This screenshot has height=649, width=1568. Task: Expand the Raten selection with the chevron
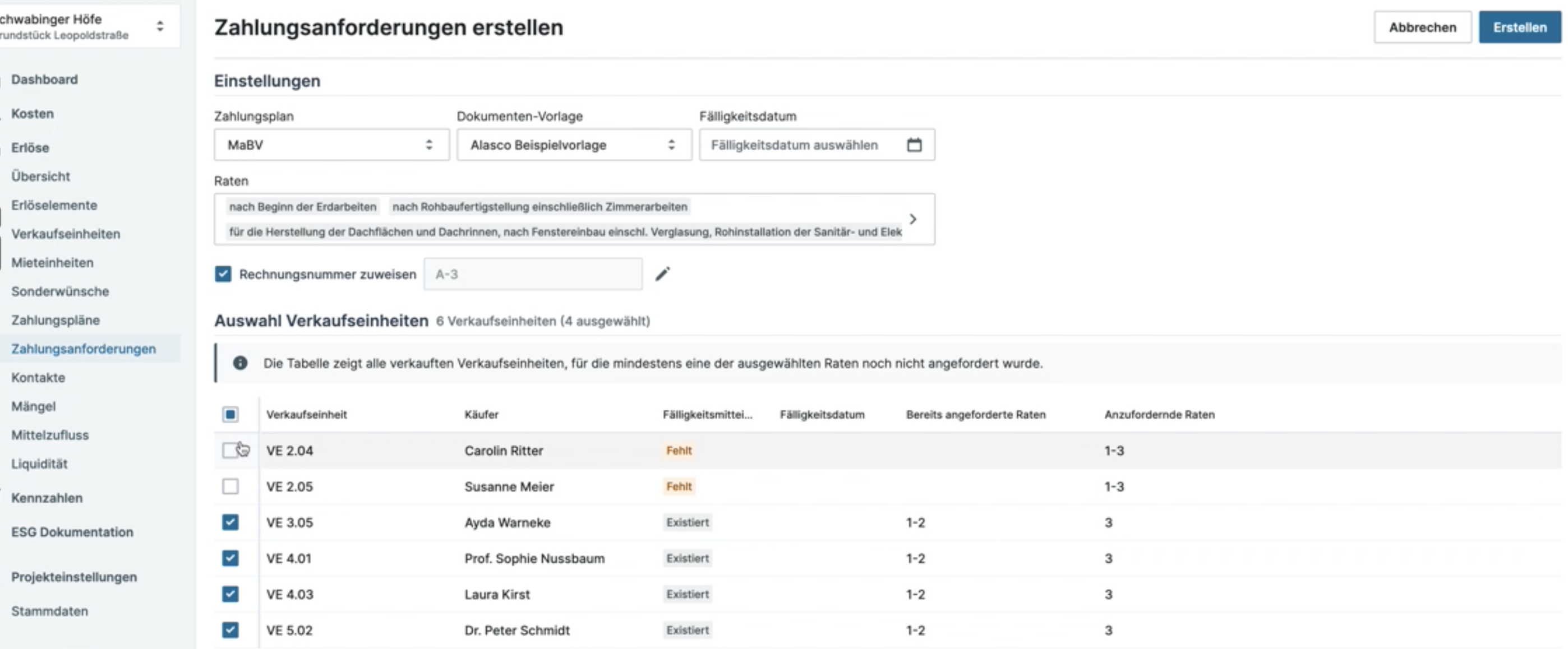[x=912, y=219]
